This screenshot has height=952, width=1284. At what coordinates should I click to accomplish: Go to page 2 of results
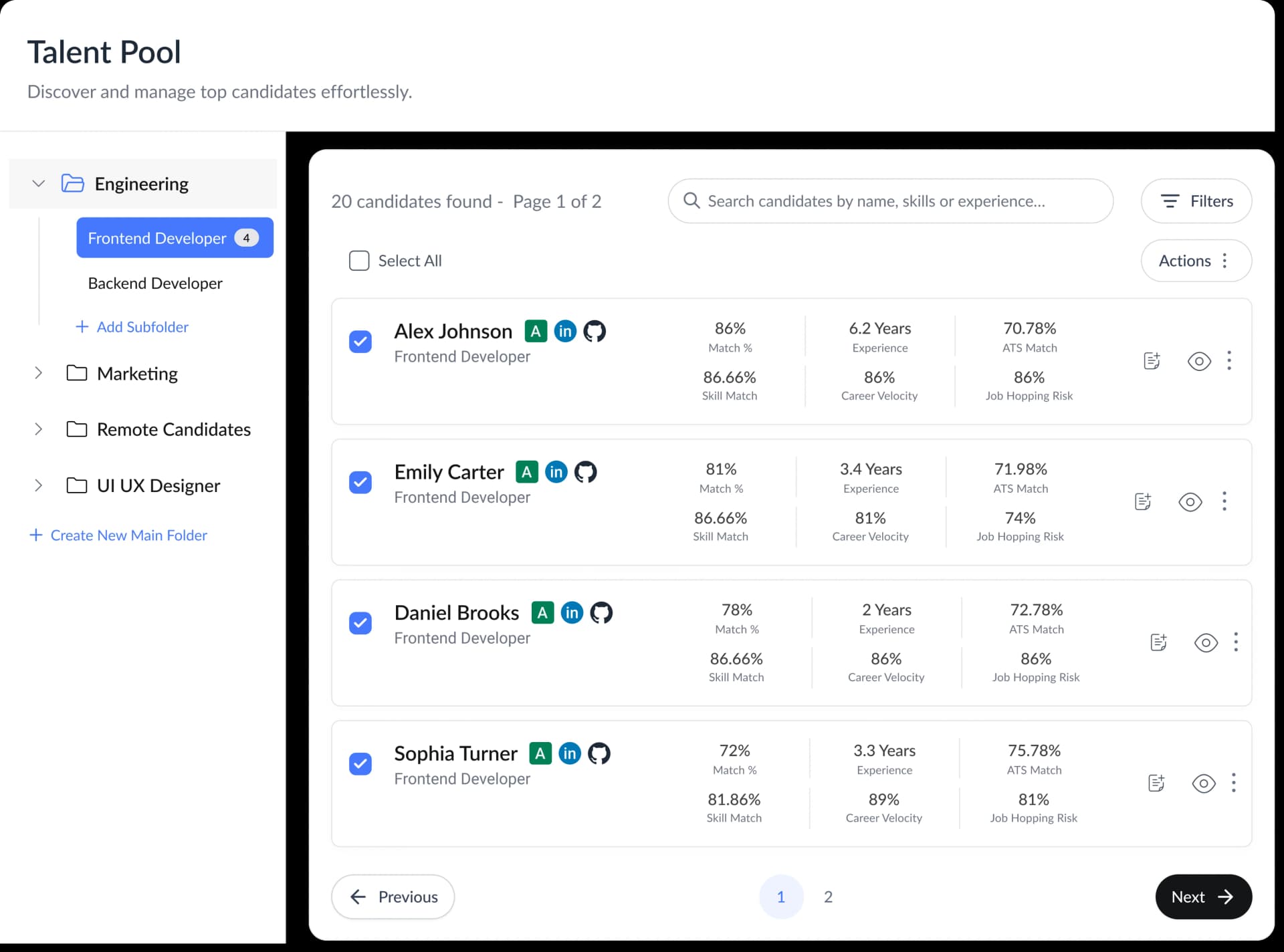[x=828, y=897]
